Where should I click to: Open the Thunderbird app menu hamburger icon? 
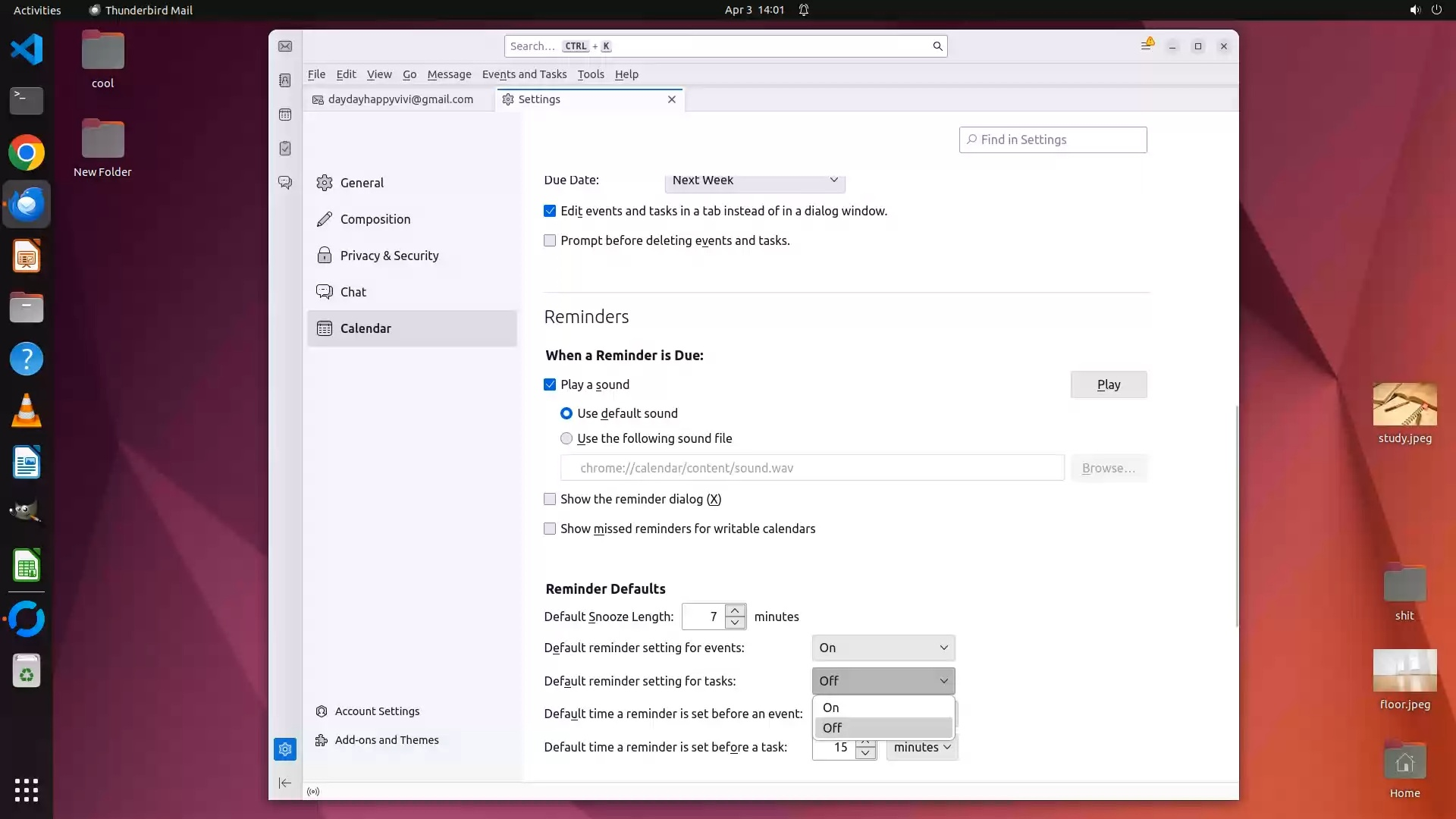(1146, 46)
